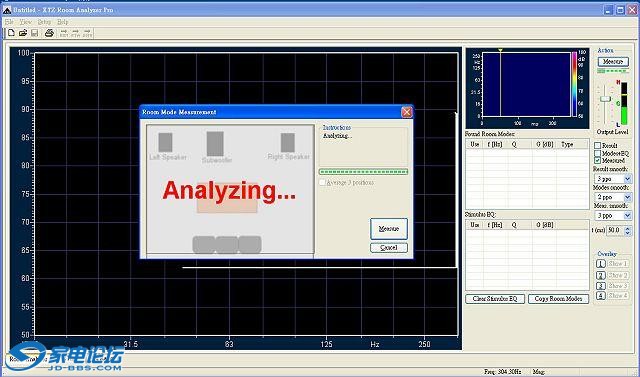
Task: Click the New document toolbar icon
Action: pyautogui.click(x=11, y=33)
